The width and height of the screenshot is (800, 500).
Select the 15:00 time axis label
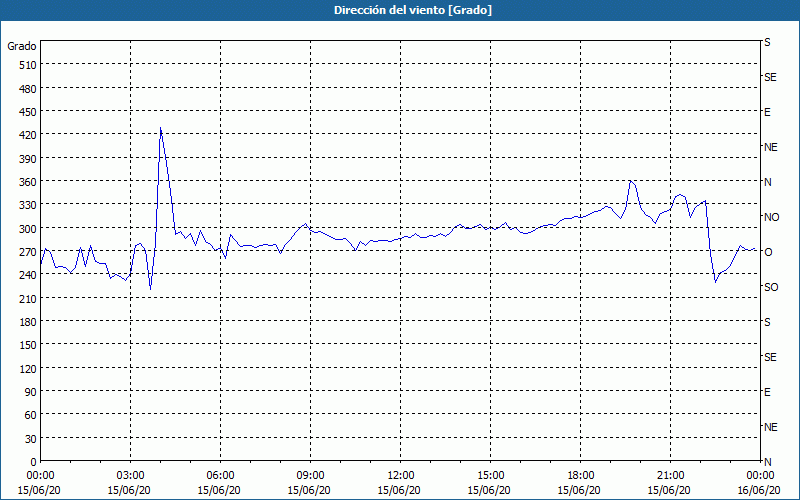(490, 476)
